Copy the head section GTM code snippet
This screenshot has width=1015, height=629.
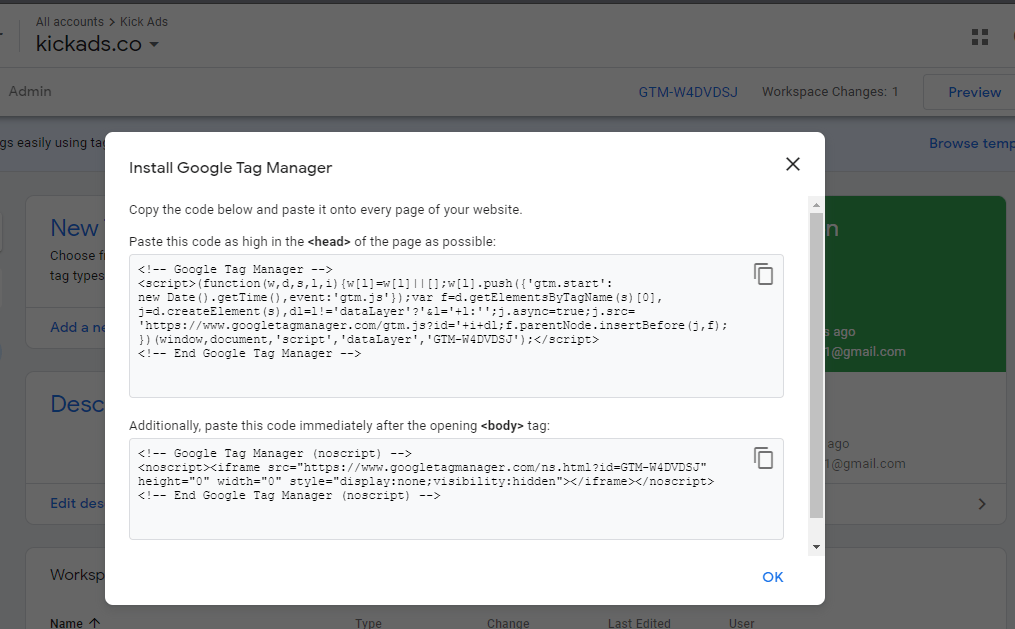pyautogui.click(x=763, y=274)
